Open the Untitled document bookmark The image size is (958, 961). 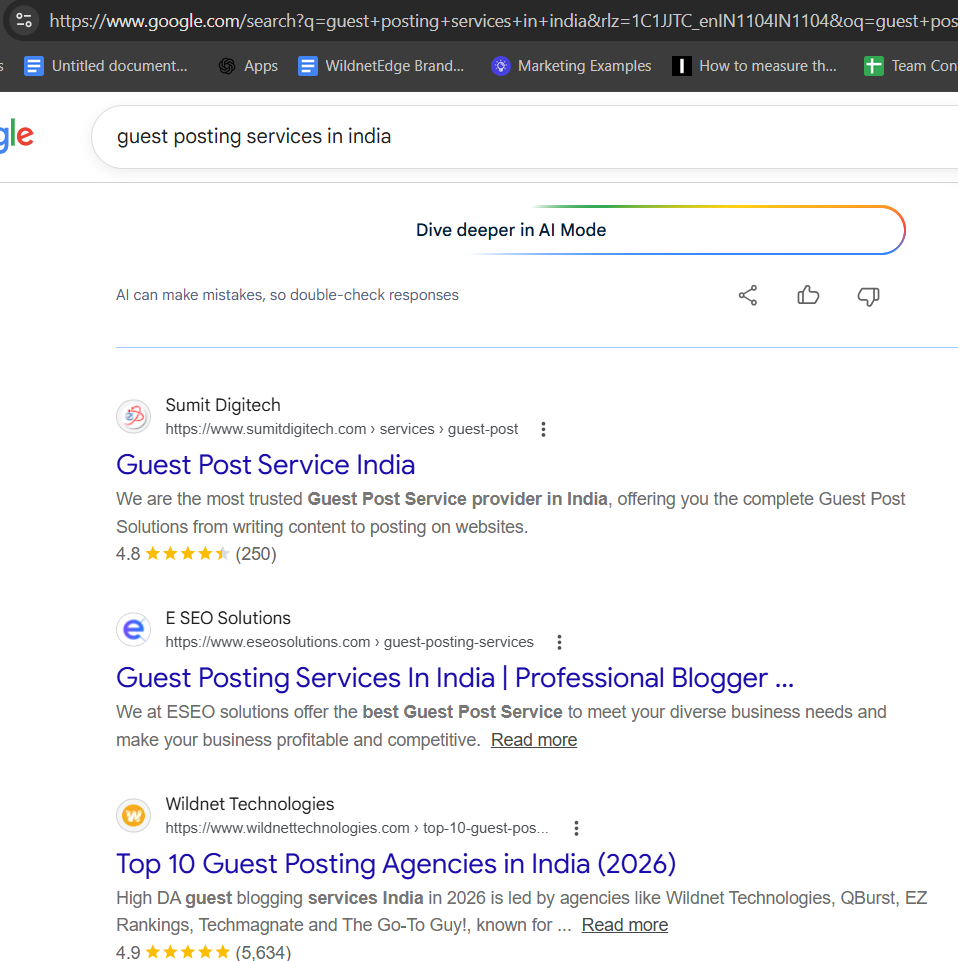(105, 66)
